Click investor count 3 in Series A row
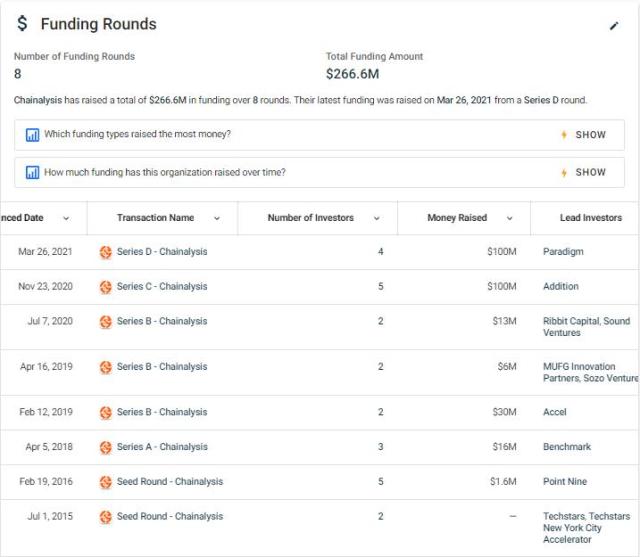The image size is (640, 557). point(380,447)
